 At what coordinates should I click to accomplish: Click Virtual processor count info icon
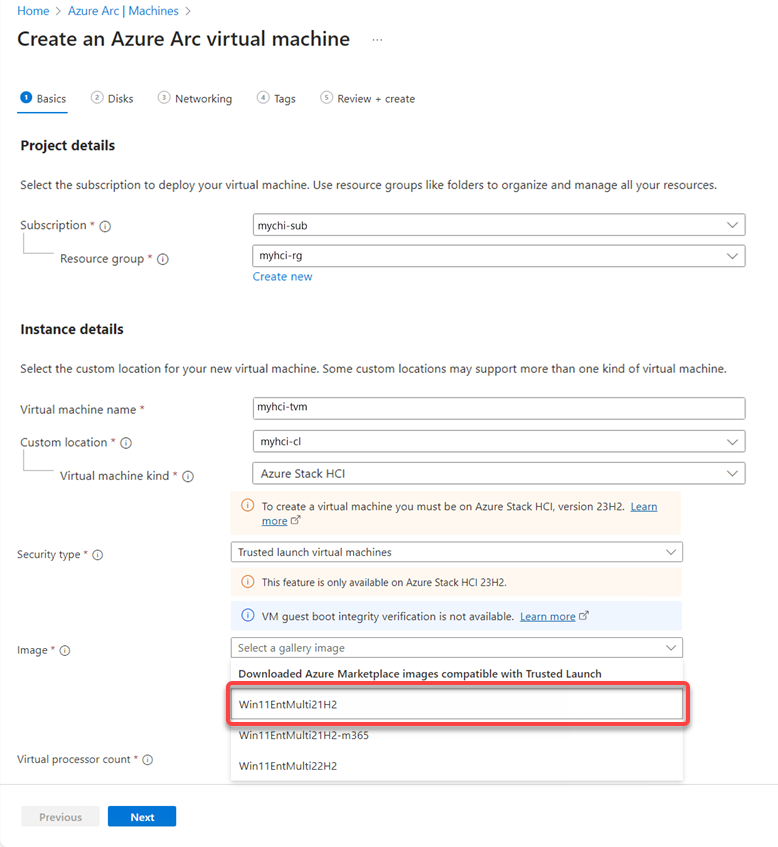coord(147,759)
